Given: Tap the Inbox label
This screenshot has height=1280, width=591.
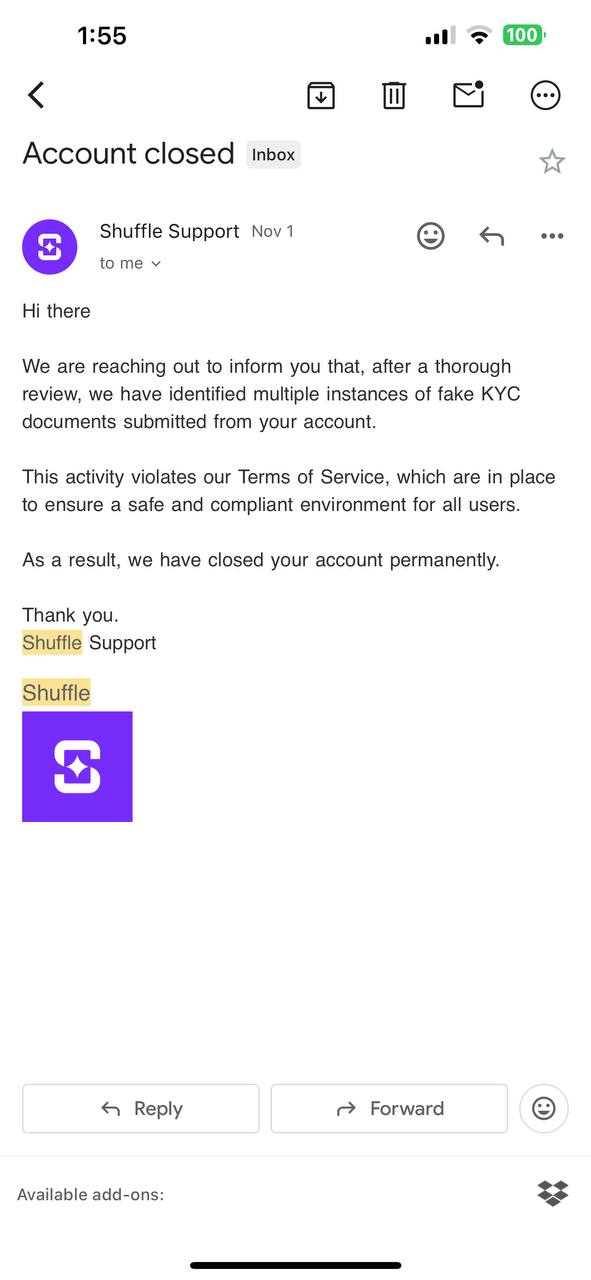Looking at the screenshot, I should coord(273,154).
